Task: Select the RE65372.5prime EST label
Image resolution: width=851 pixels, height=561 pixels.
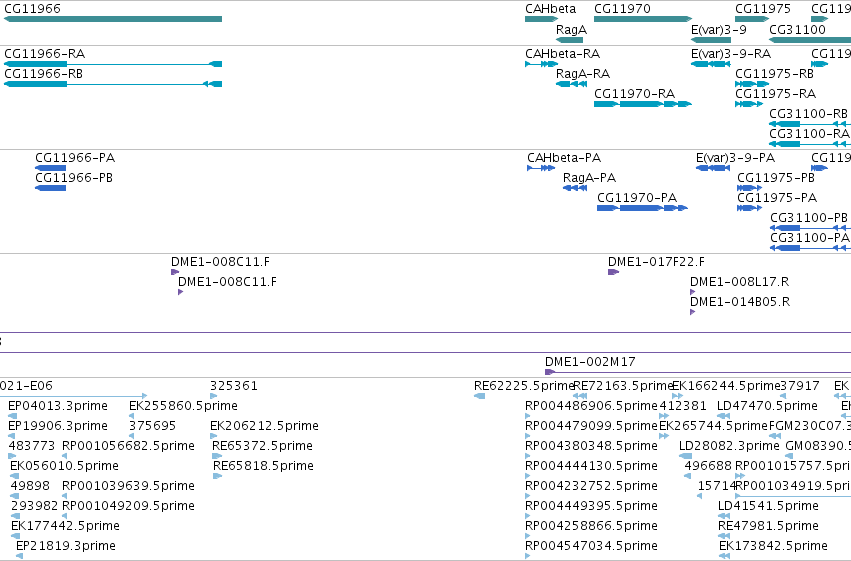Action: click(x=262, y=447)
